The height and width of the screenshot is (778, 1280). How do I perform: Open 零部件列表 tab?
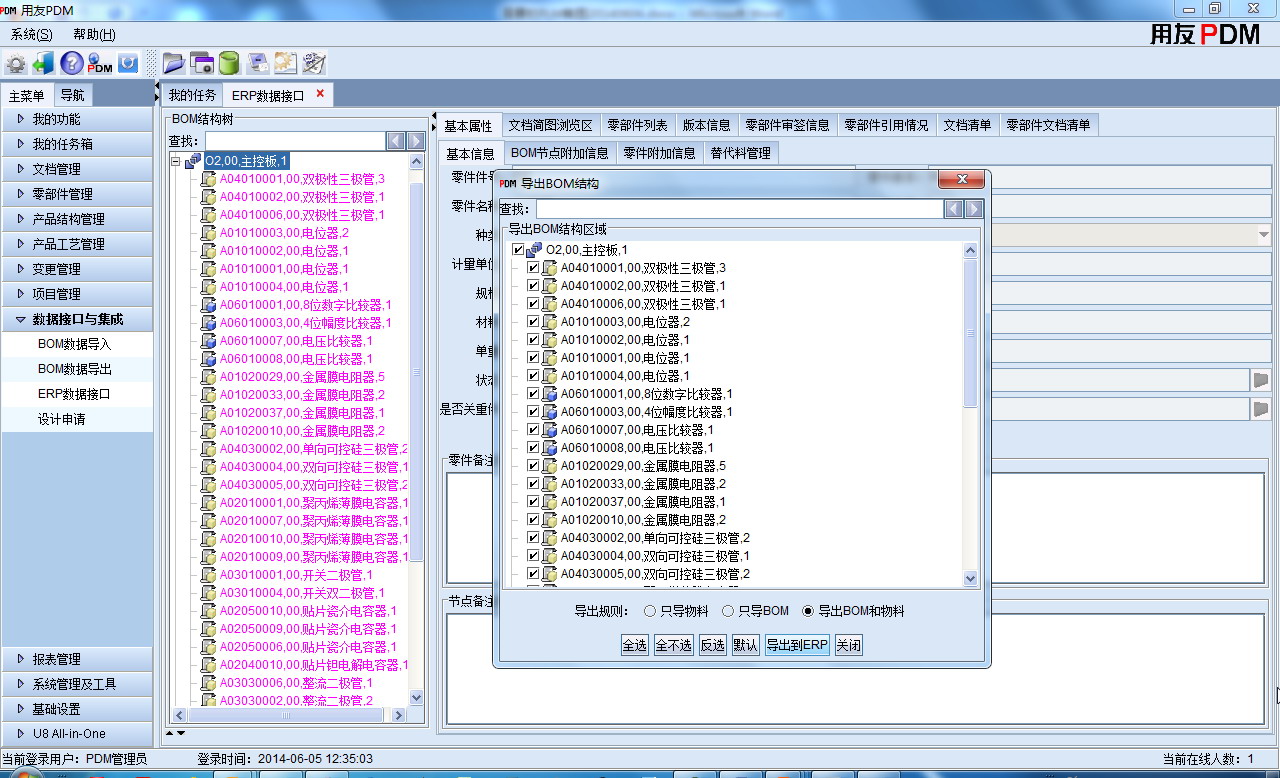(637, 125)
